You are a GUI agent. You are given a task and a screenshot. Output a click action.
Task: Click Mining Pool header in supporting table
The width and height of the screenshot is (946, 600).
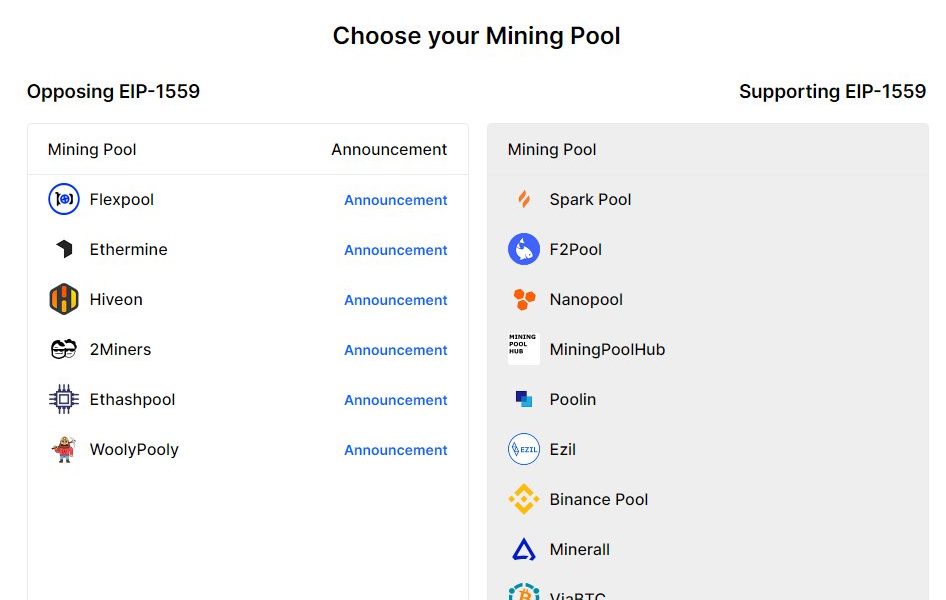pyautogui.click(x=552, y=150)
